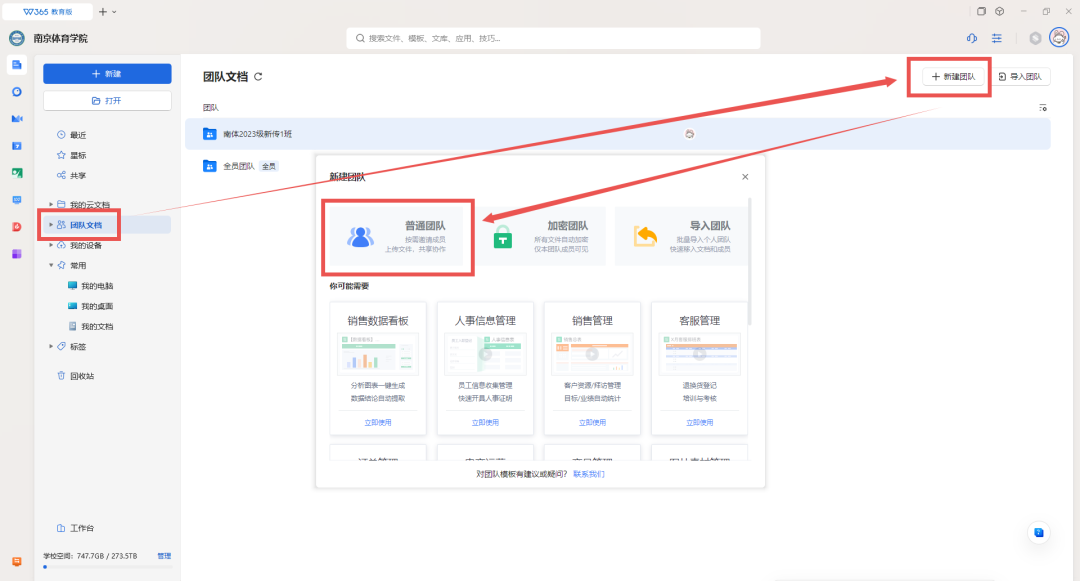1080x581 pixels.
Task: Click the blue 新建 button
Action: click(107, 74)
